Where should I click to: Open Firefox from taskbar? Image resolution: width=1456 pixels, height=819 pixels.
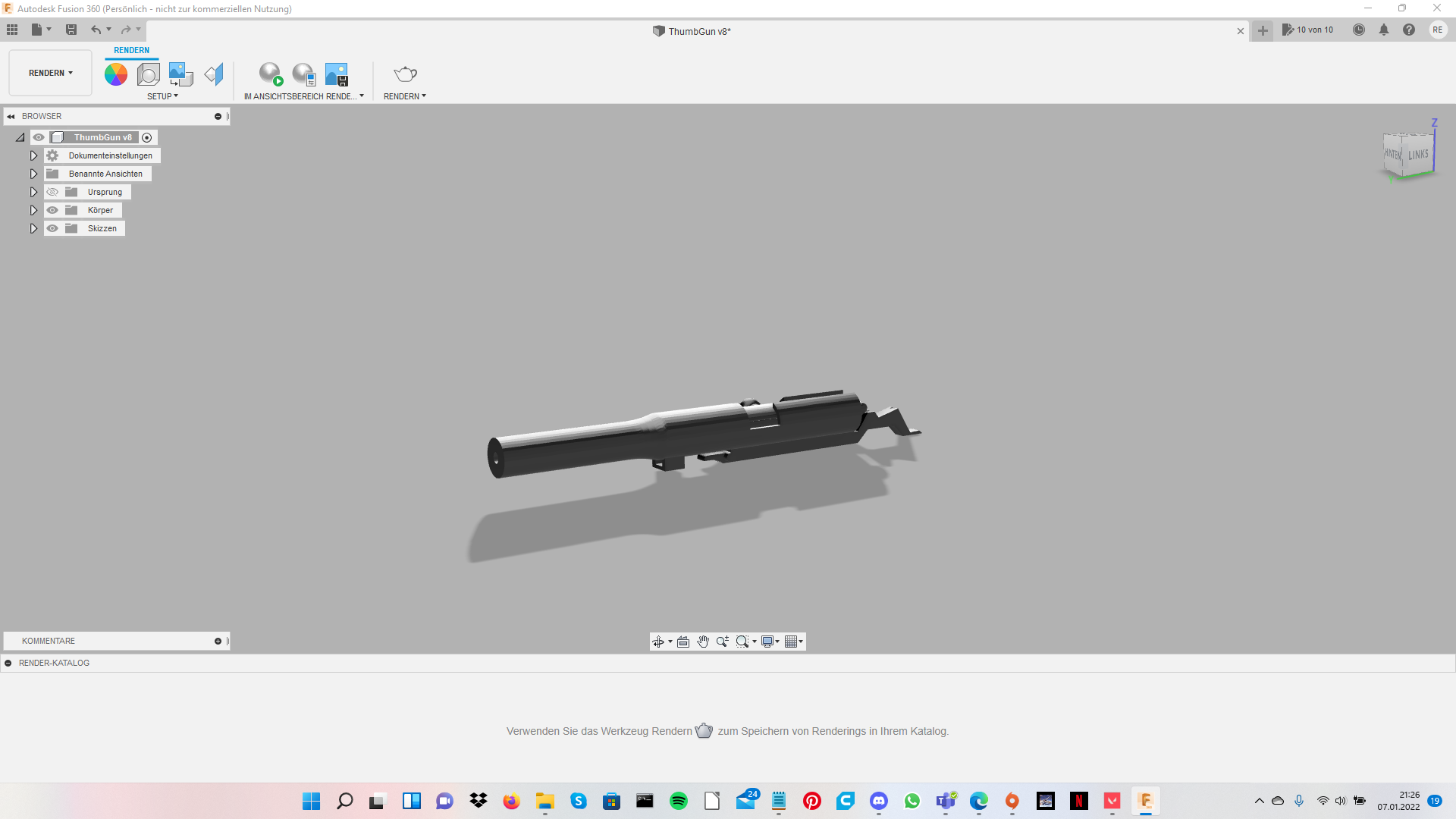(512, 801)
